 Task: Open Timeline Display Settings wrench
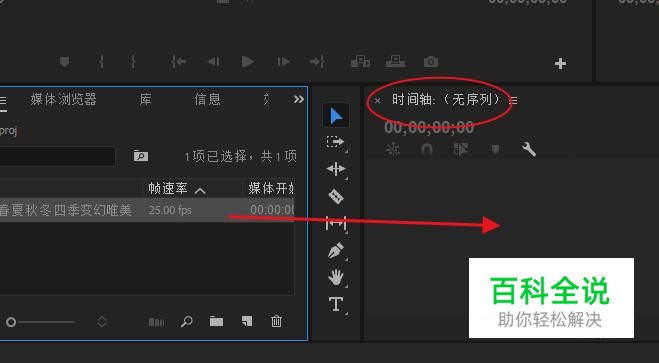click(x=529, y=149)
